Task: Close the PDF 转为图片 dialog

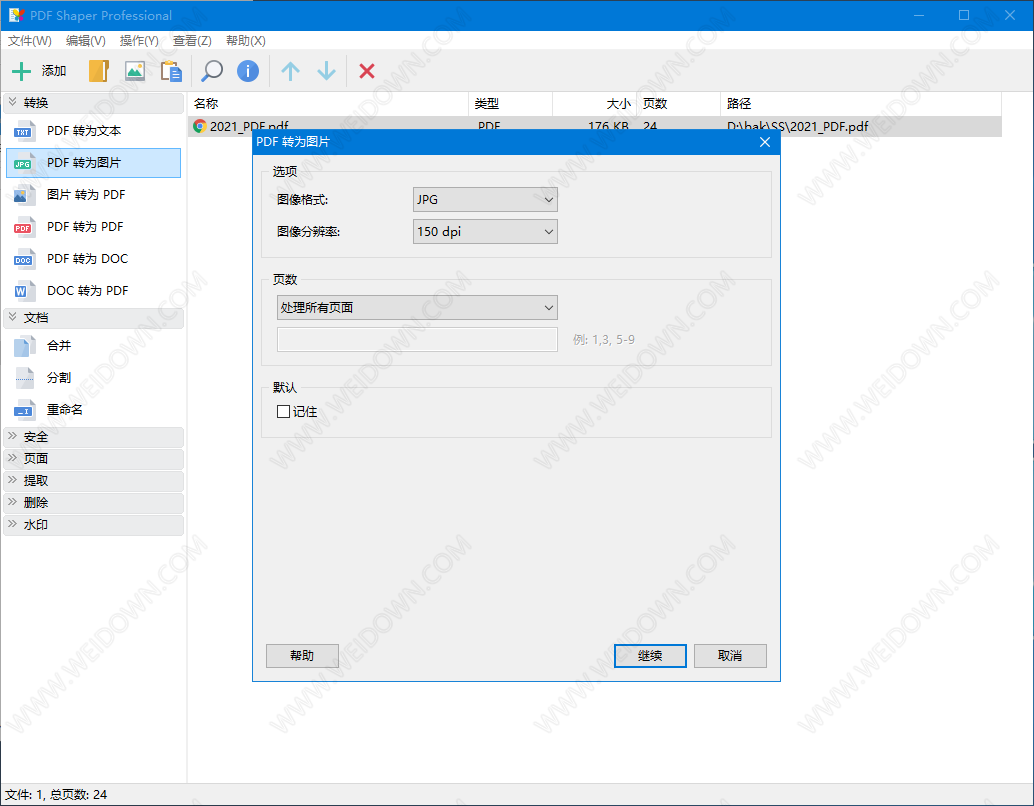Action: pos(765,142)
